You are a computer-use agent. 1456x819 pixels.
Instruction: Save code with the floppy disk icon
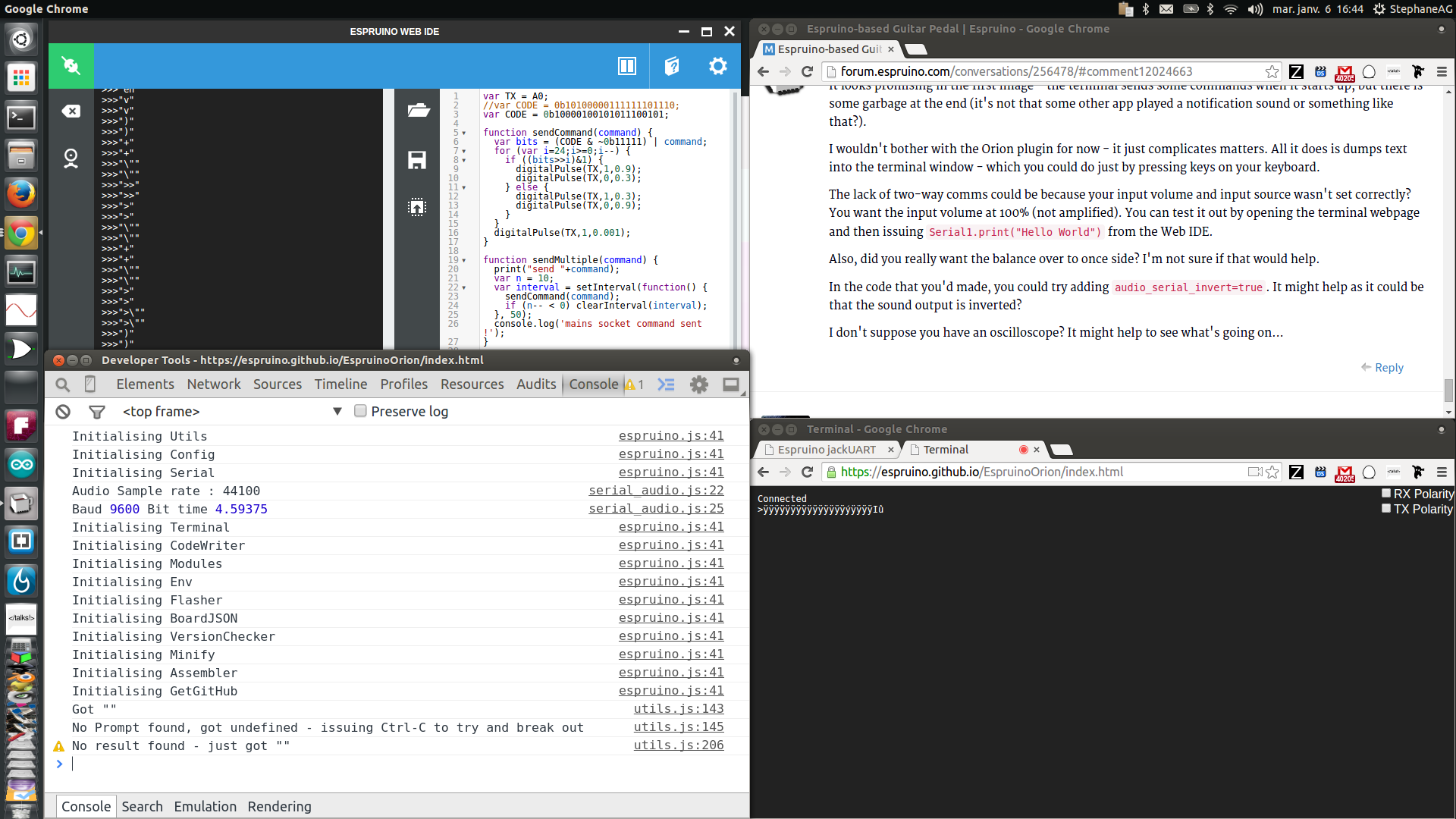(x=417, y=159)
